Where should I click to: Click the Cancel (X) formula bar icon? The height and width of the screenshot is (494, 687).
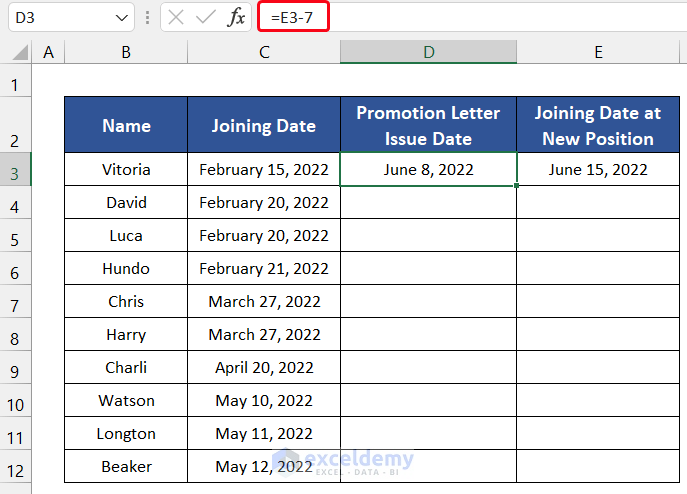tap(176, 17)
